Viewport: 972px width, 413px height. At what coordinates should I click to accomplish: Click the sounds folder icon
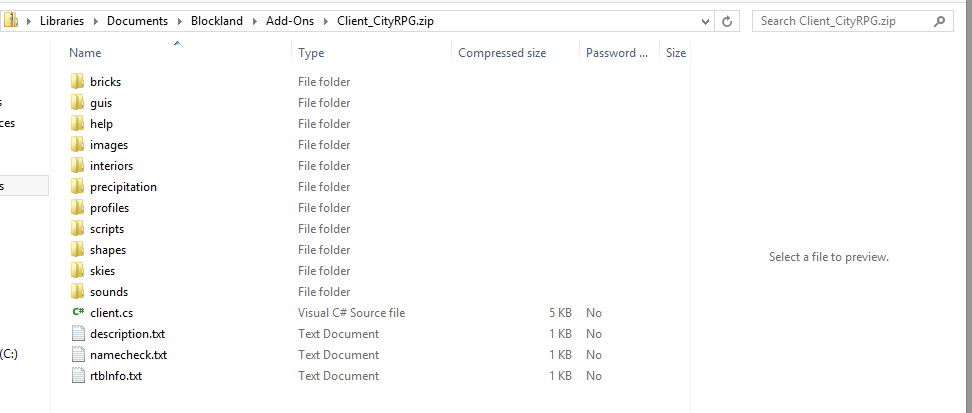pos(78,292)
